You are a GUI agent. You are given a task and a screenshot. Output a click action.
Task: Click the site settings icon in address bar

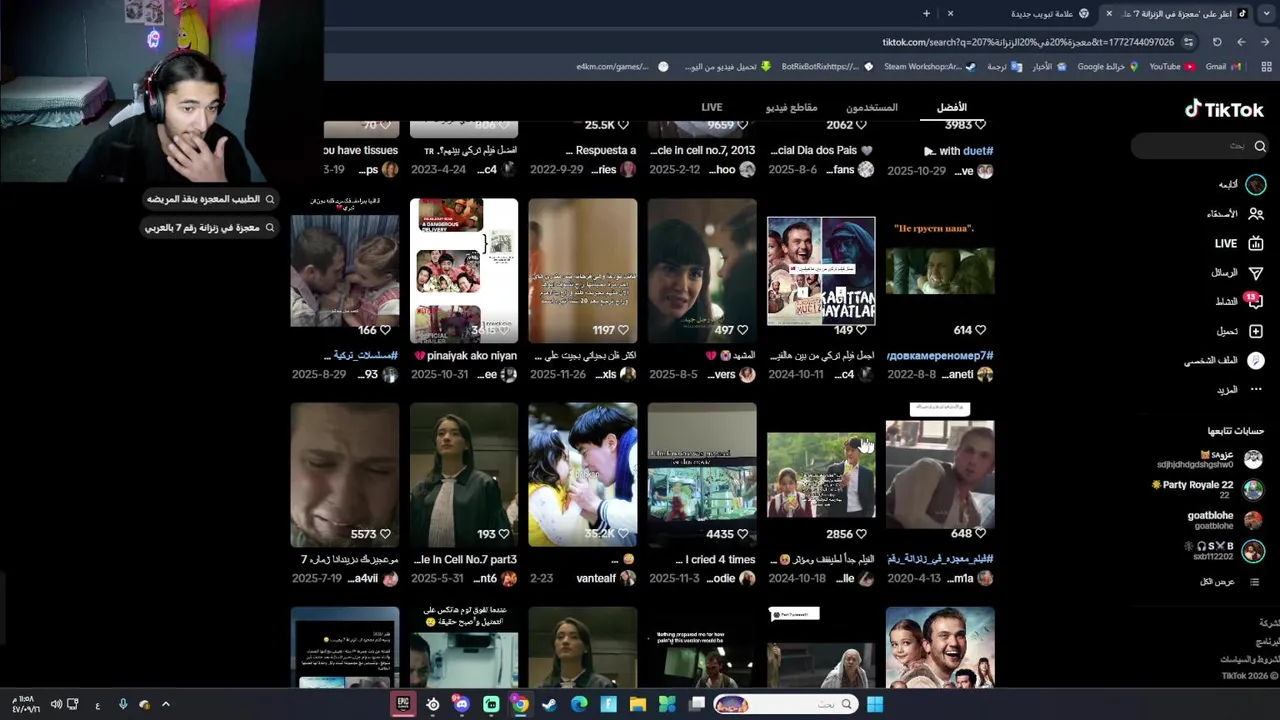point(1188,42)
